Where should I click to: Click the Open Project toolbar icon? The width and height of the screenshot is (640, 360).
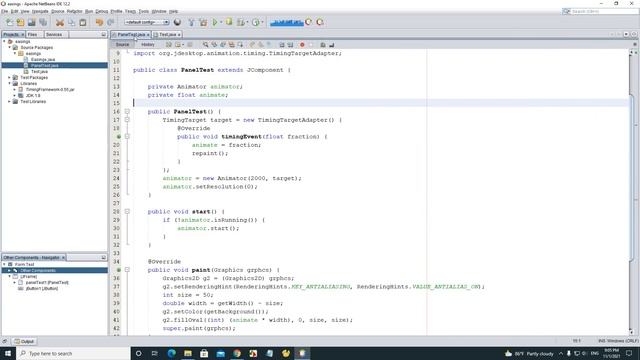(x=31, y=22)
